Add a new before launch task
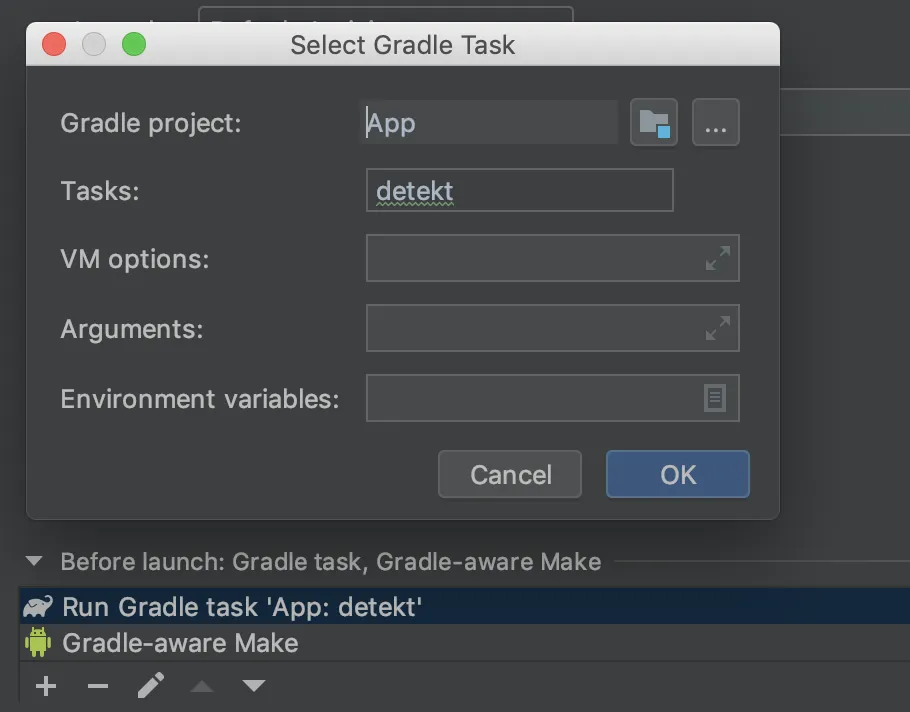The height and width of the screenshot is (712, 910). [x=46, y=686]
